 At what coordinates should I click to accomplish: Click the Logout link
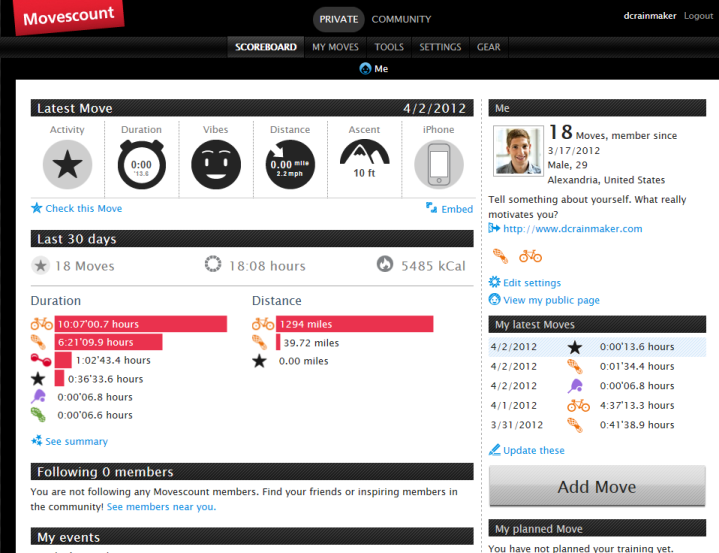[x=698, y=16]
